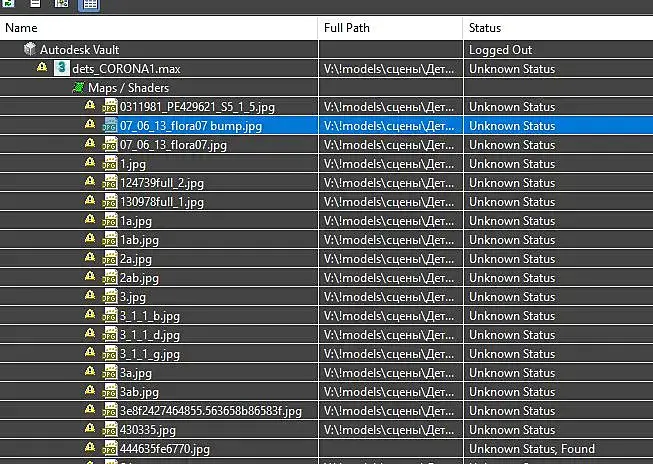
Task: Click the Full Path cell of 130978full_1.jpg
Action: tap(390, 202)
